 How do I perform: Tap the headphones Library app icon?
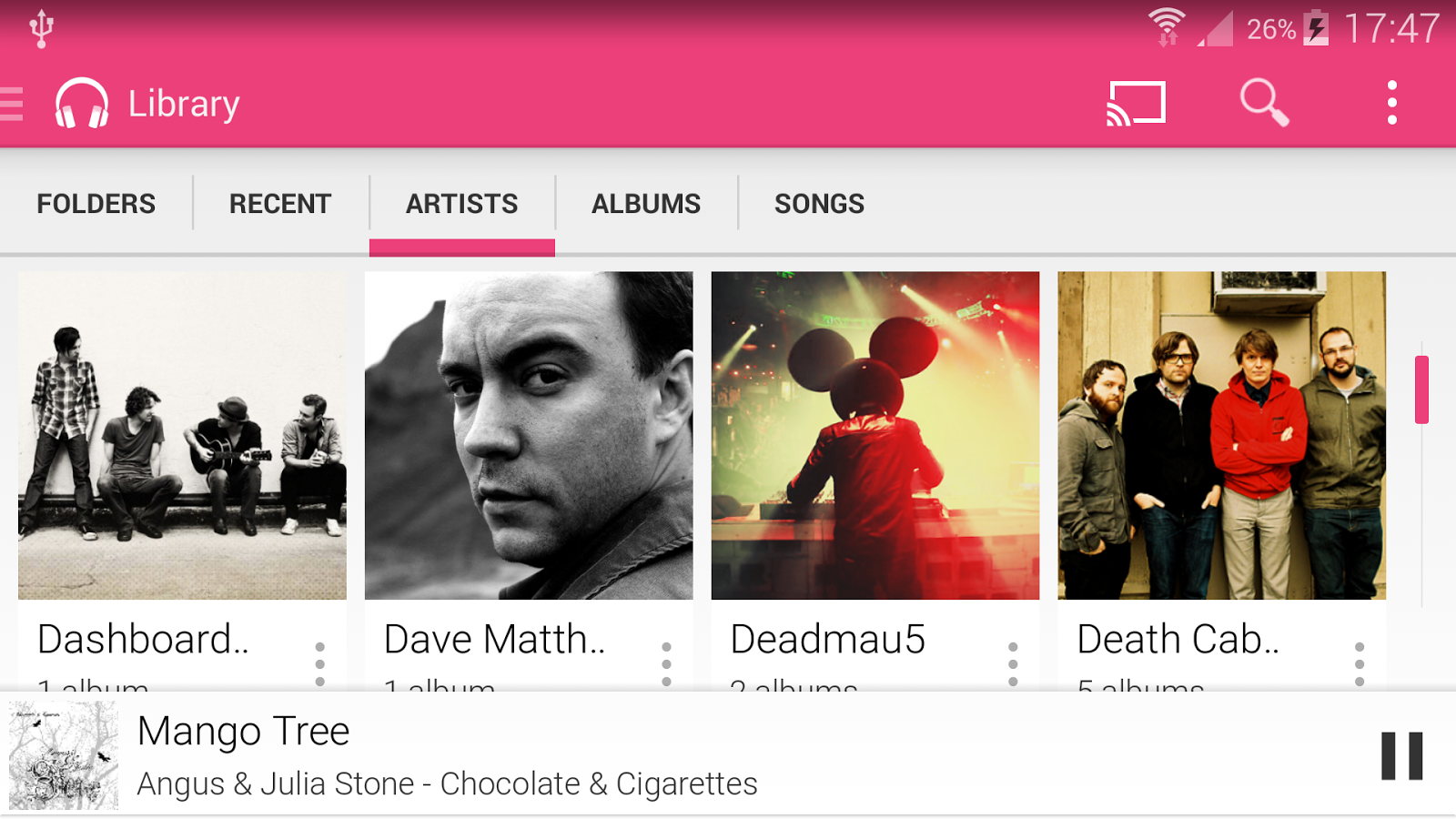[x=82, y=104]
